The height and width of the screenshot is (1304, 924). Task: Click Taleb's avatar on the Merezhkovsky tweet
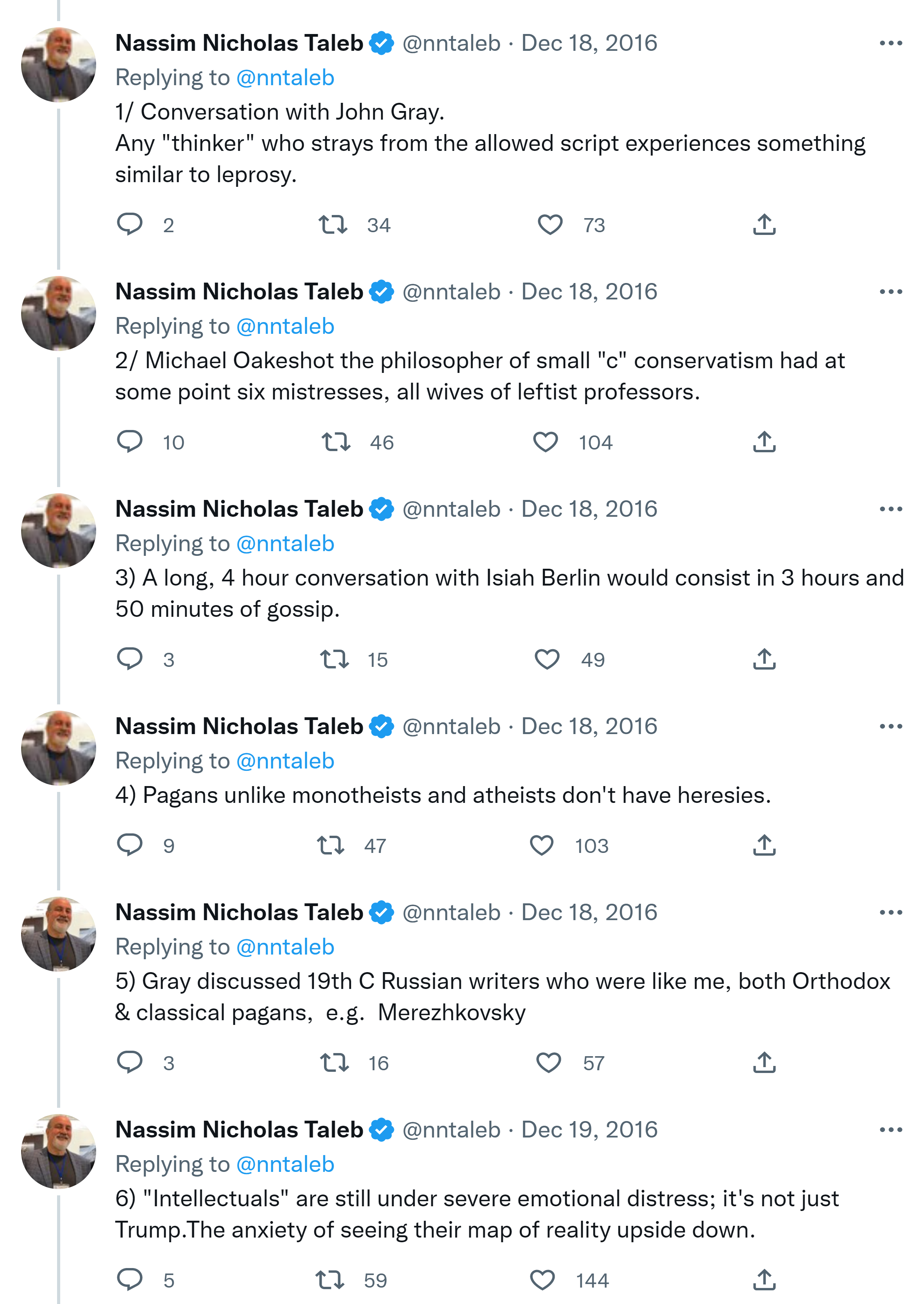coord(59,933)
